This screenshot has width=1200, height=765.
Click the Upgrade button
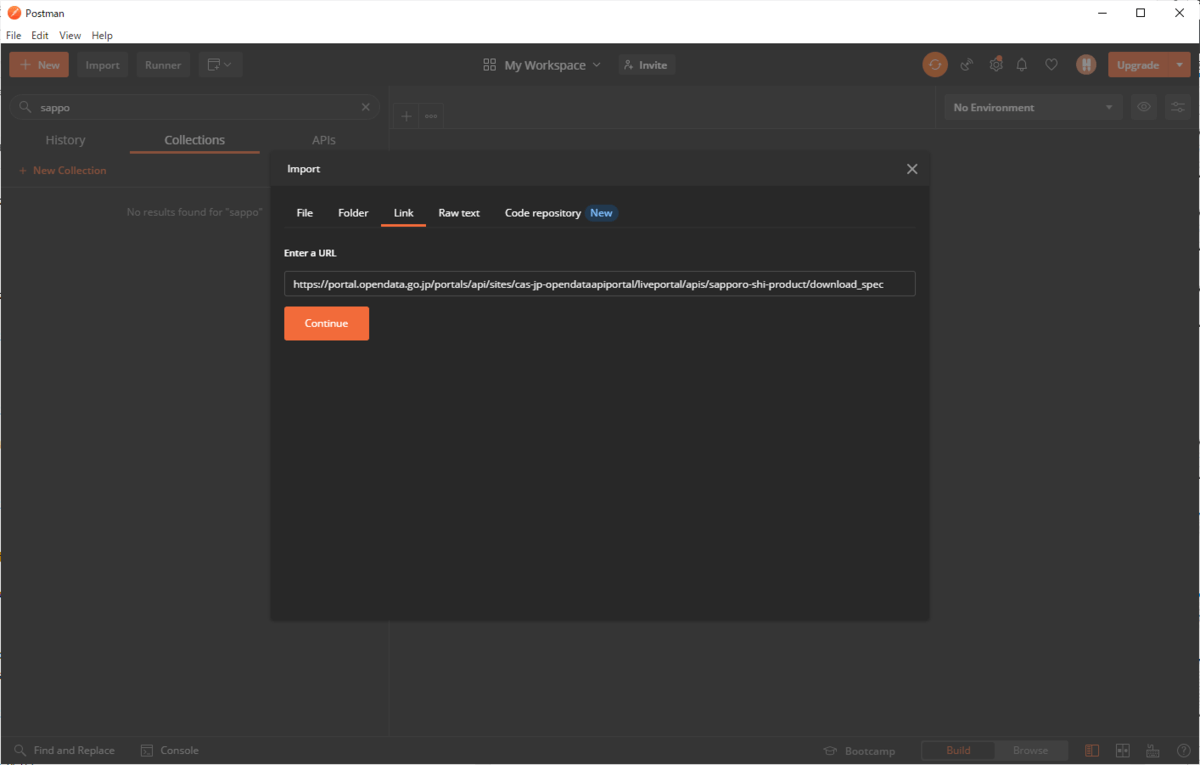point(1138,65)
